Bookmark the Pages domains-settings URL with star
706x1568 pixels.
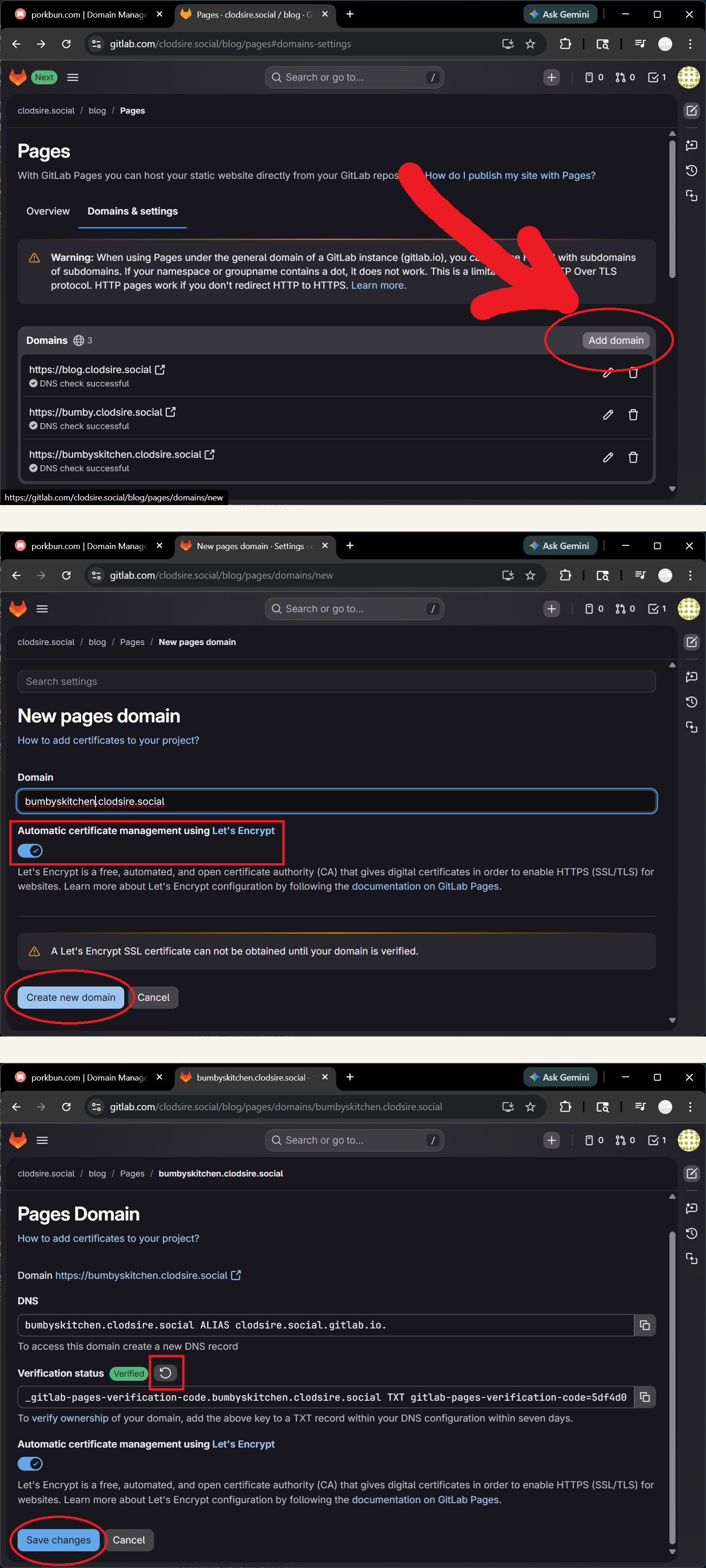[530, 44]
